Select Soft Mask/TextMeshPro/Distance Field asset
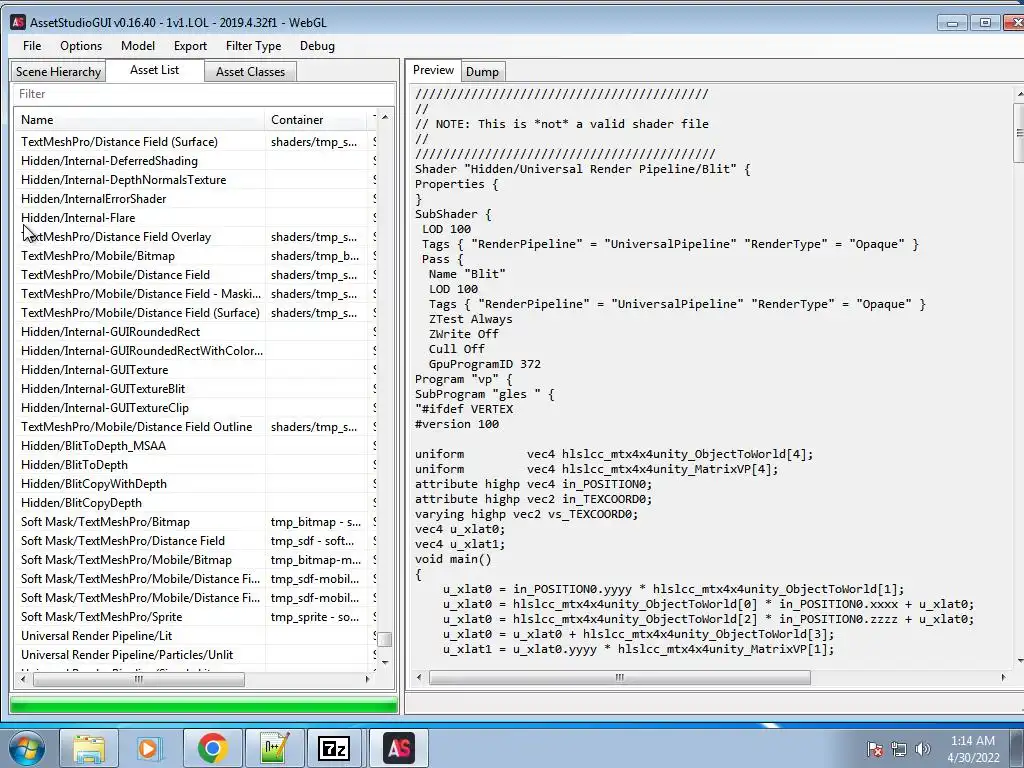Screen dimensions: 1024x768 coord(195,541)
